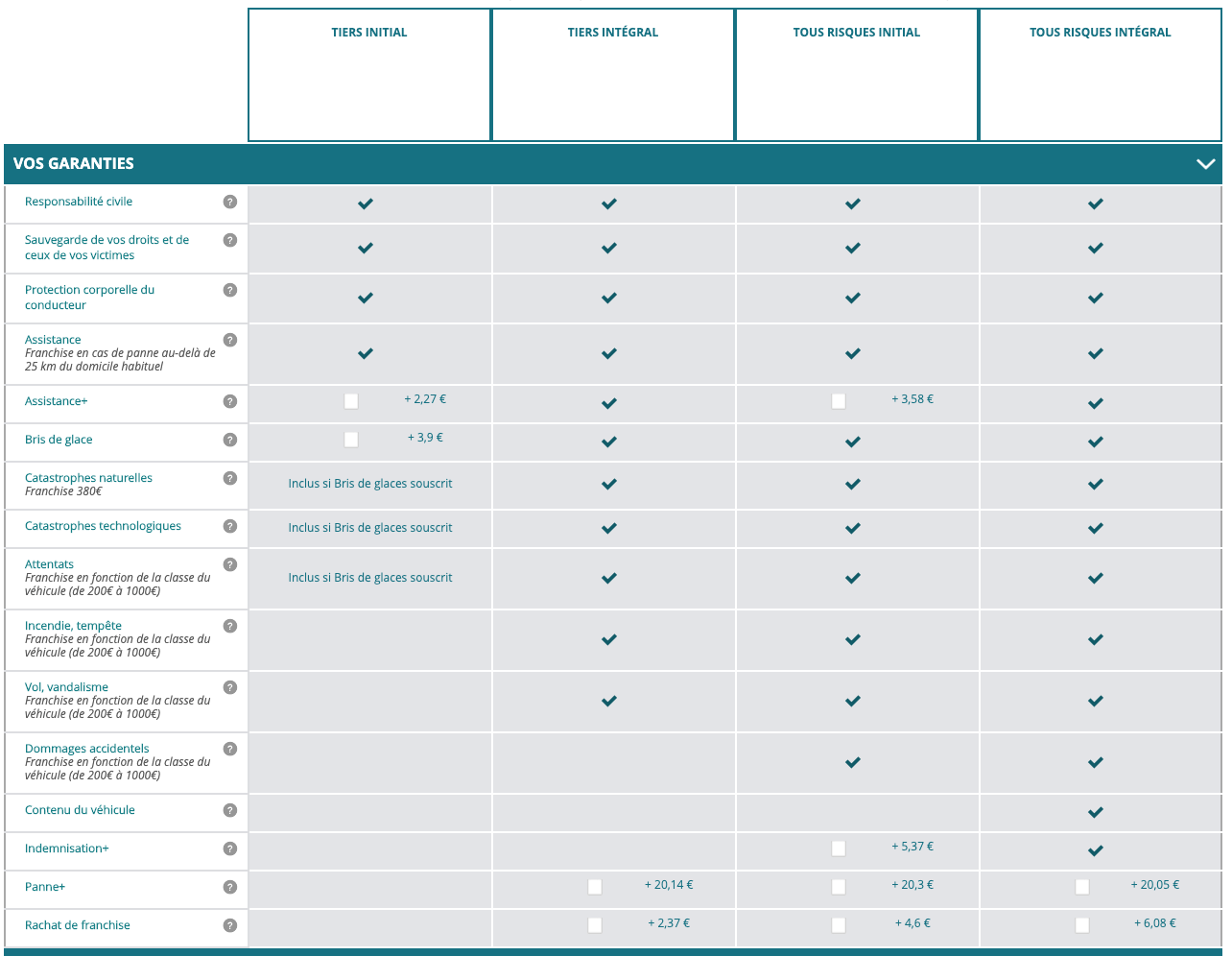Click the Catastrophes technologiques label
Screen dimensions: 1232x956
[103, 526]
